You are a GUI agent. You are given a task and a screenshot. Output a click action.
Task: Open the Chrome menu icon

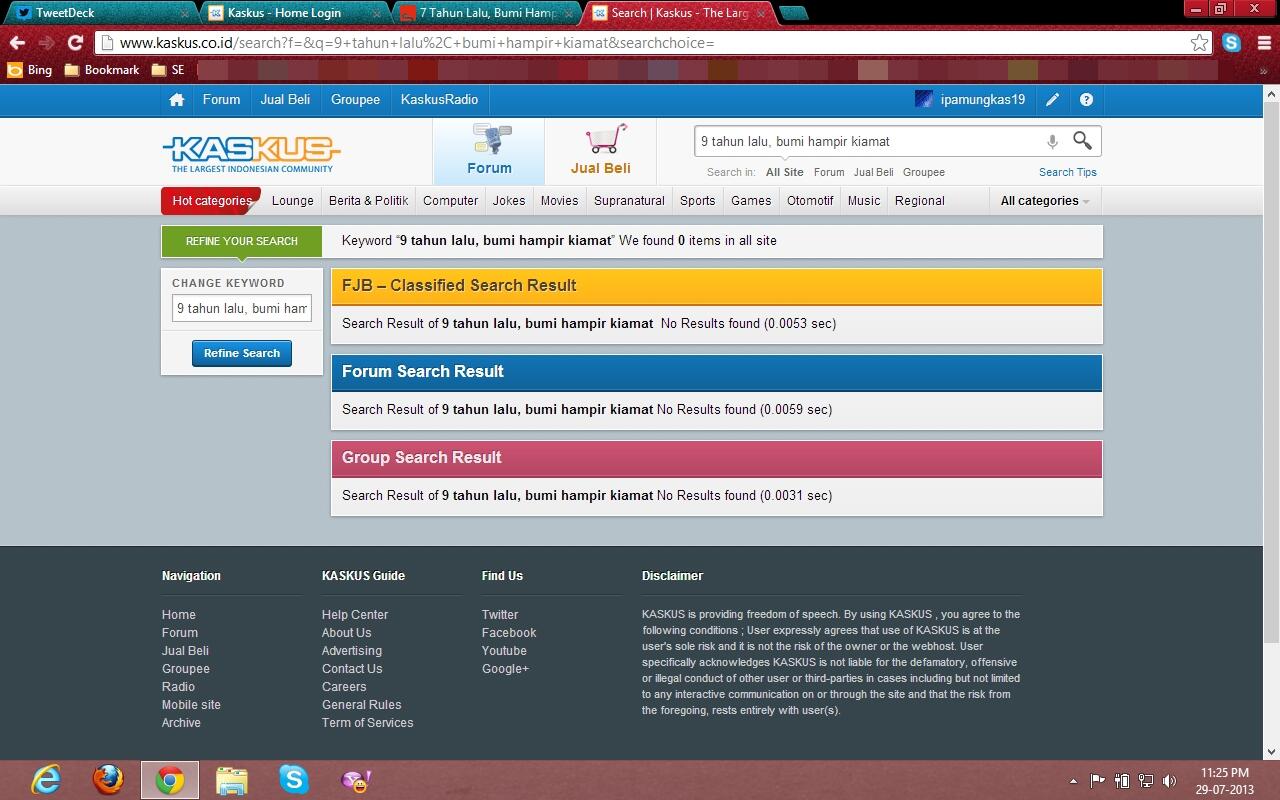point(1264,43)
